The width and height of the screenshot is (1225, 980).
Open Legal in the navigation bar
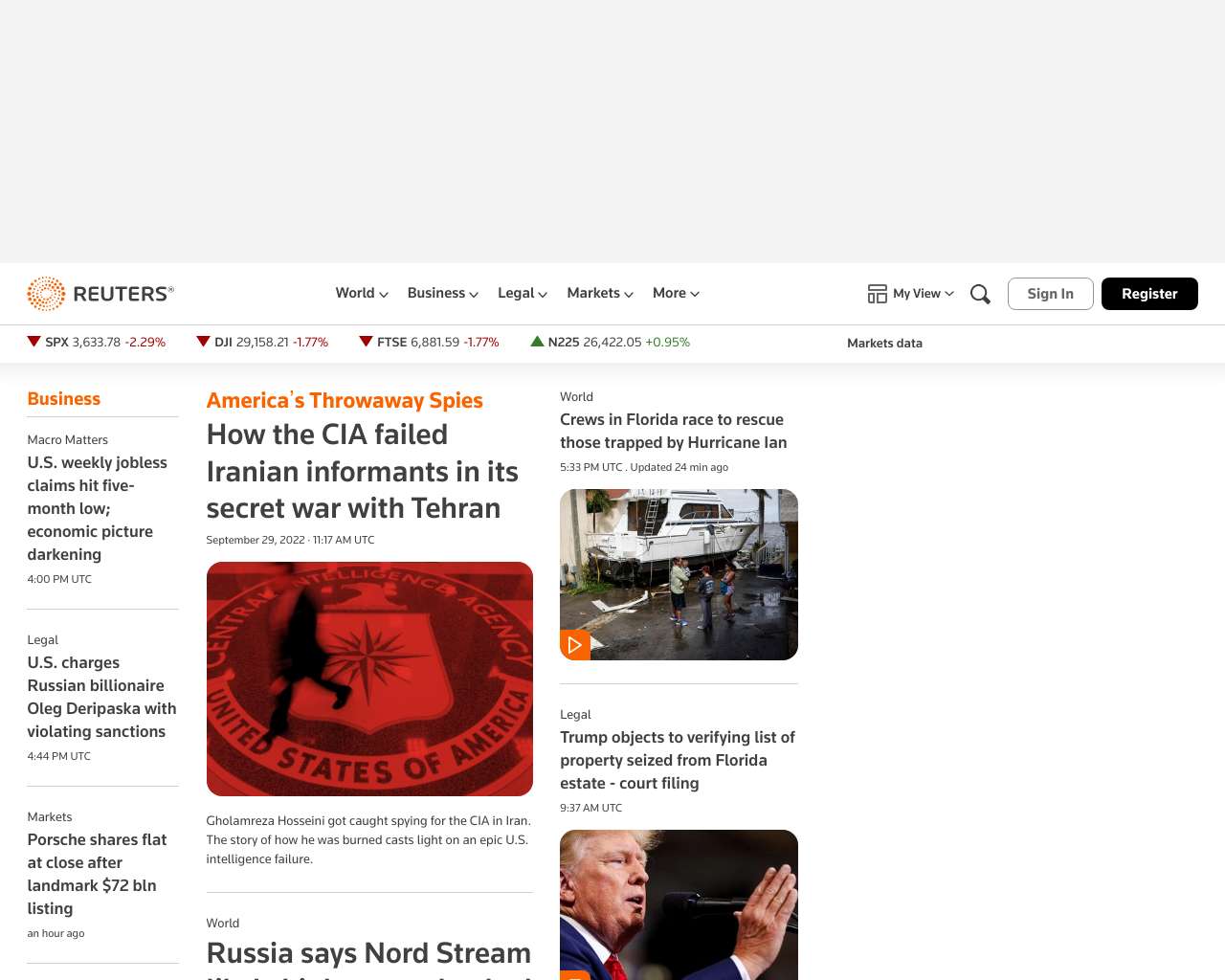pyautogui.click(x=516, y=293)
